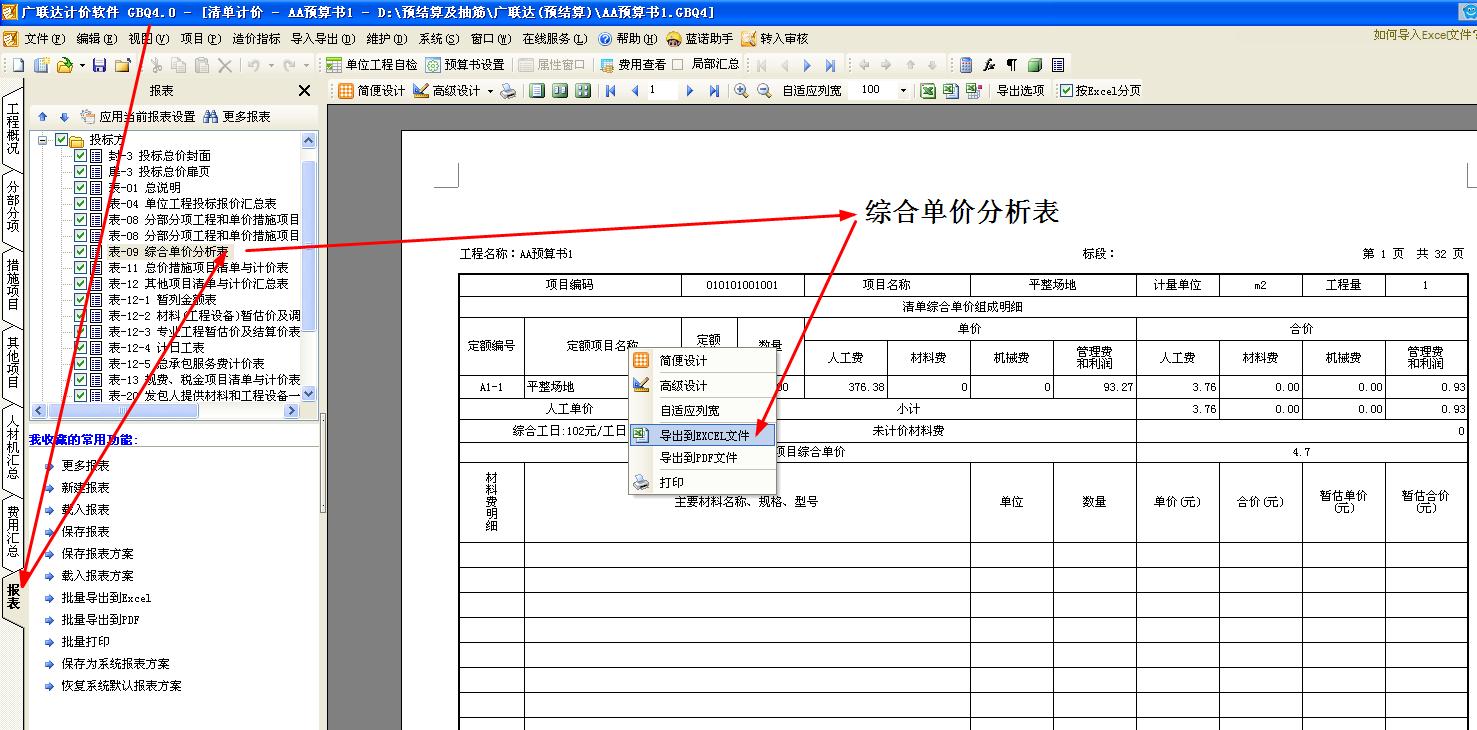
Task: Go to next report page
Action: tap(689, 90)
